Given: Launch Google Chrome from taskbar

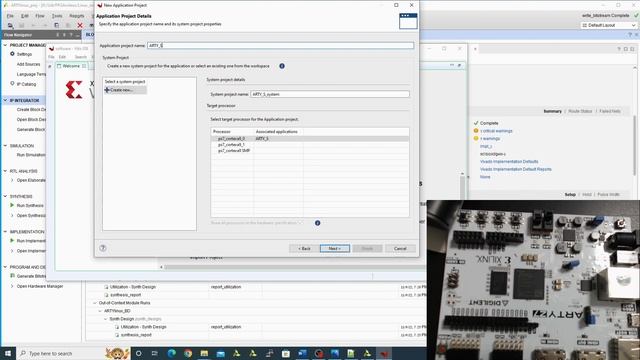Looking at the screenshot, I should point(188,353).
